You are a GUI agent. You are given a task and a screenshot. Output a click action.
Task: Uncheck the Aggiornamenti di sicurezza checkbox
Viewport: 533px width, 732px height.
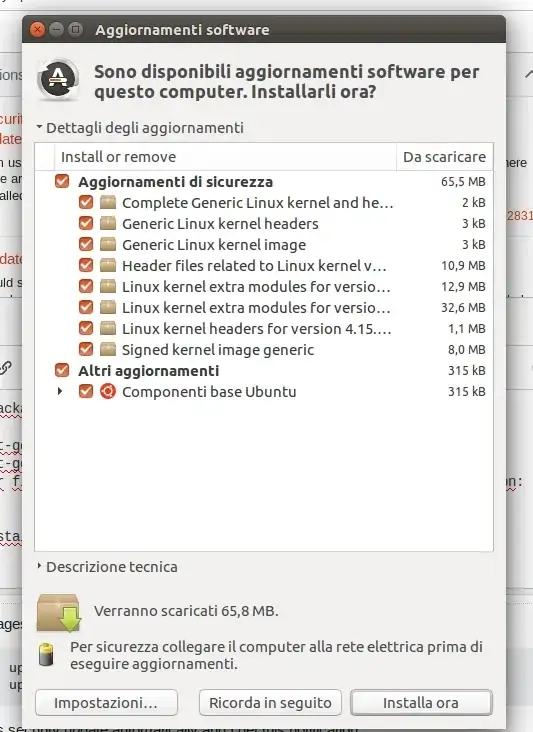(x=62, y=181)
